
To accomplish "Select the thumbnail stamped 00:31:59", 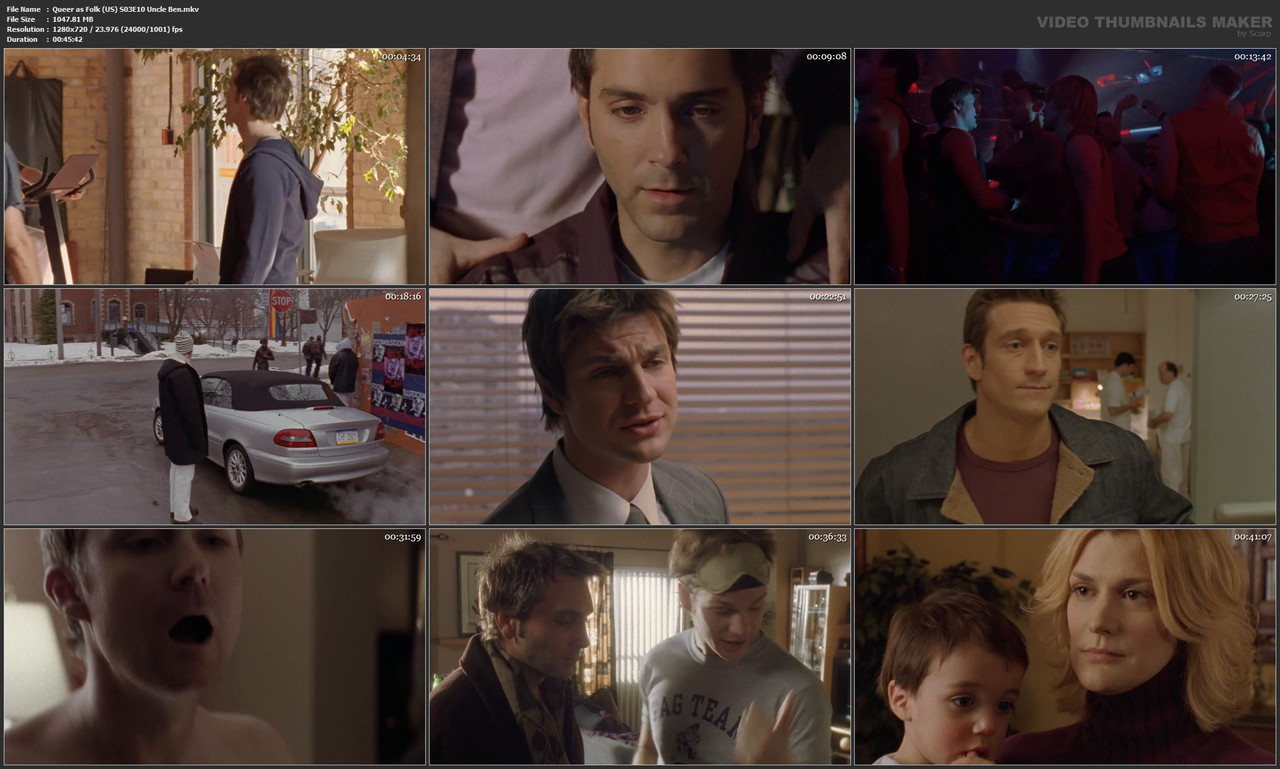I will click(215, 647).
